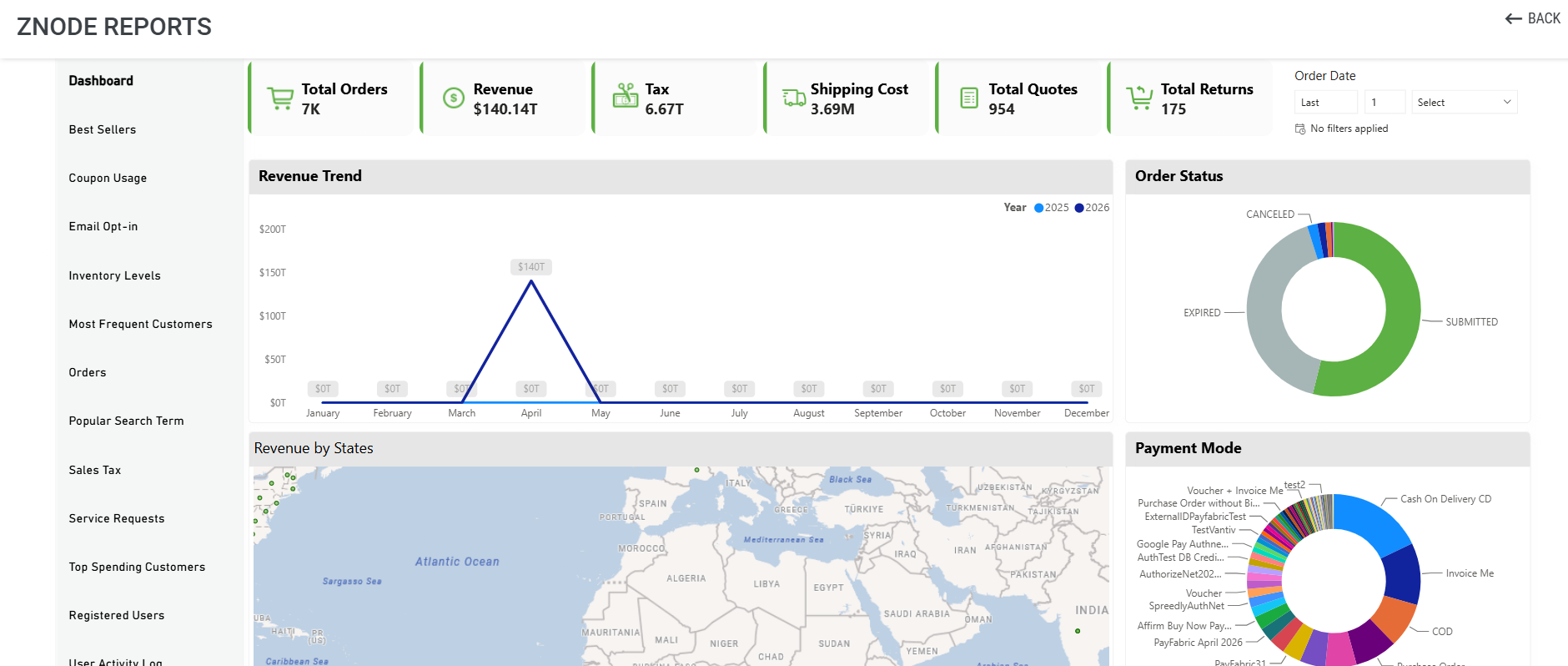Open the Order Date Select dropdown
This screenshot has width=1568, height=666.
[1465, 102]
